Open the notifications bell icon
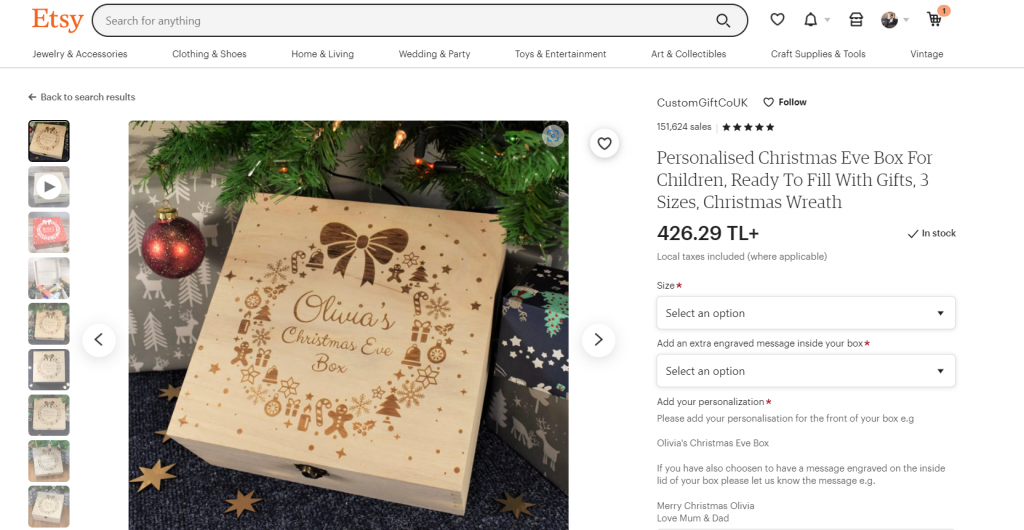This screenshot has width=1024, height=530. [x=810, y=20]
